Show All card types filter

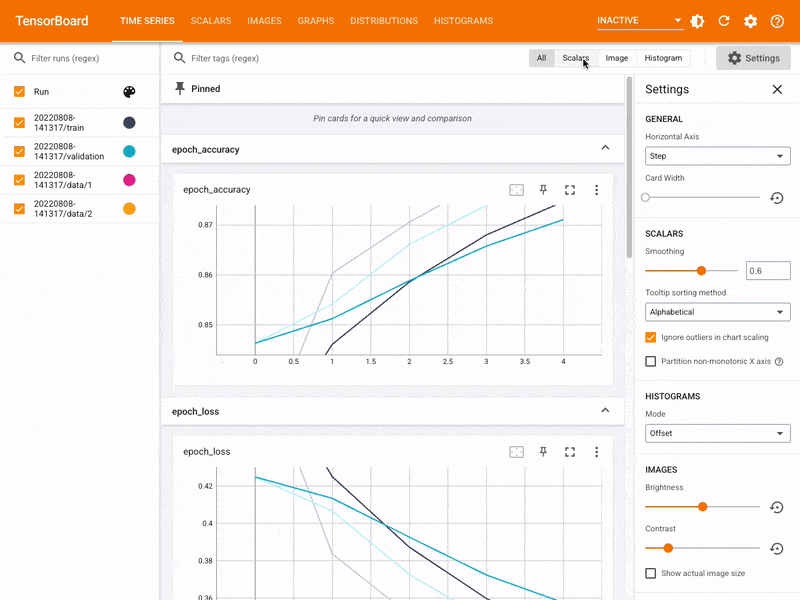coord(541,58)
